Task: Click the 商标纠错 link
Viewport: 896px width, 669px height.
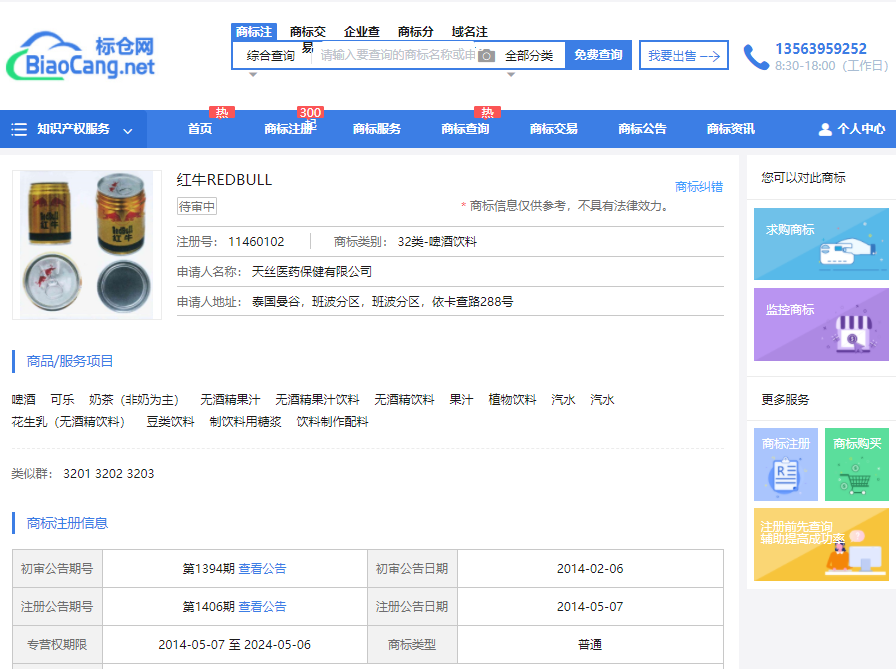Action: click(x=699, y=187)
